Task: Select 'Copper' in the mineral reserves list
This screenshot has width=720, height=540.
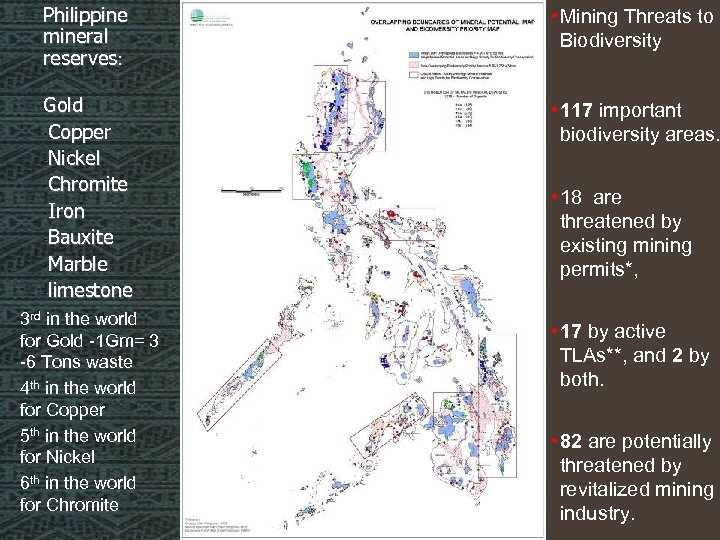Action: click(79, 132)
